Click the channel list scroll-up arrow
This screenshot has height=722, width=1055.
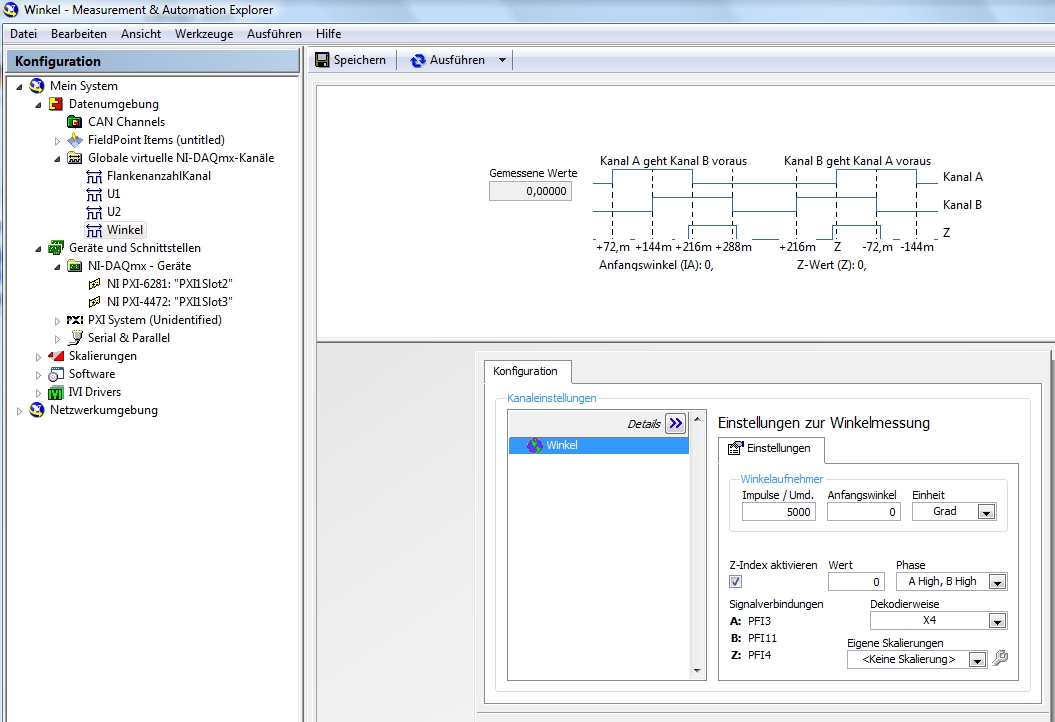[698, 419]
